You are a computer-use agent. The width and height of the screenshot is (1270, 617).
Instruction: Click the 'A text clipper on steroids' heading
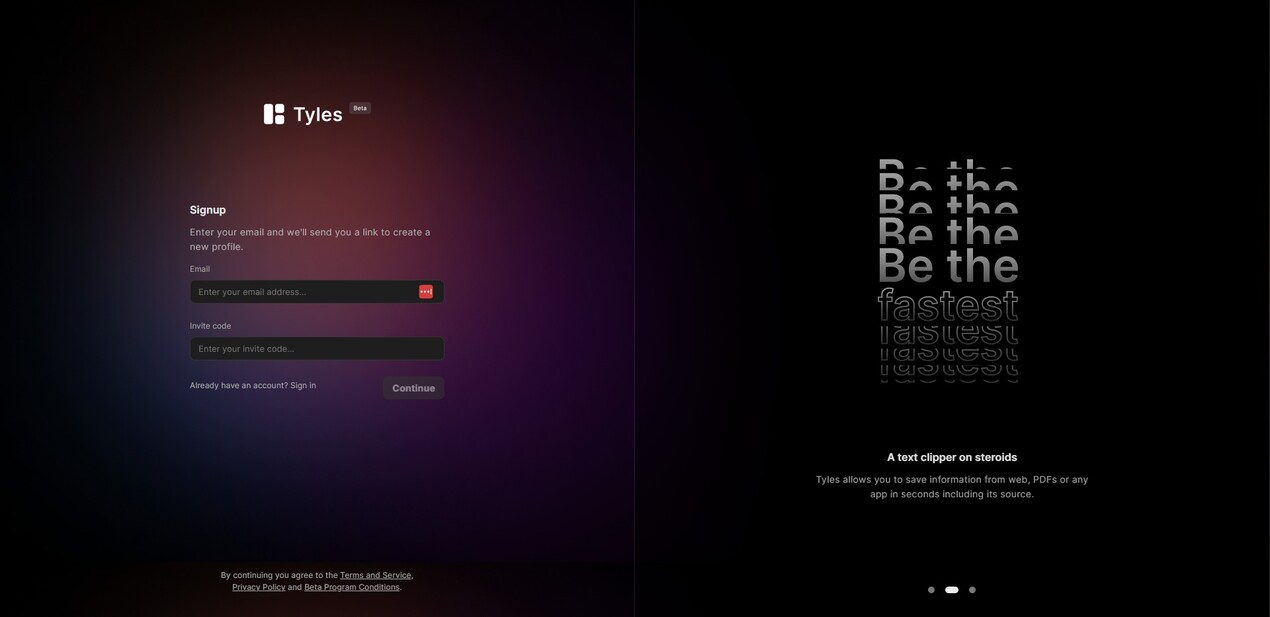pyautogui.click(x=952, y=457)
